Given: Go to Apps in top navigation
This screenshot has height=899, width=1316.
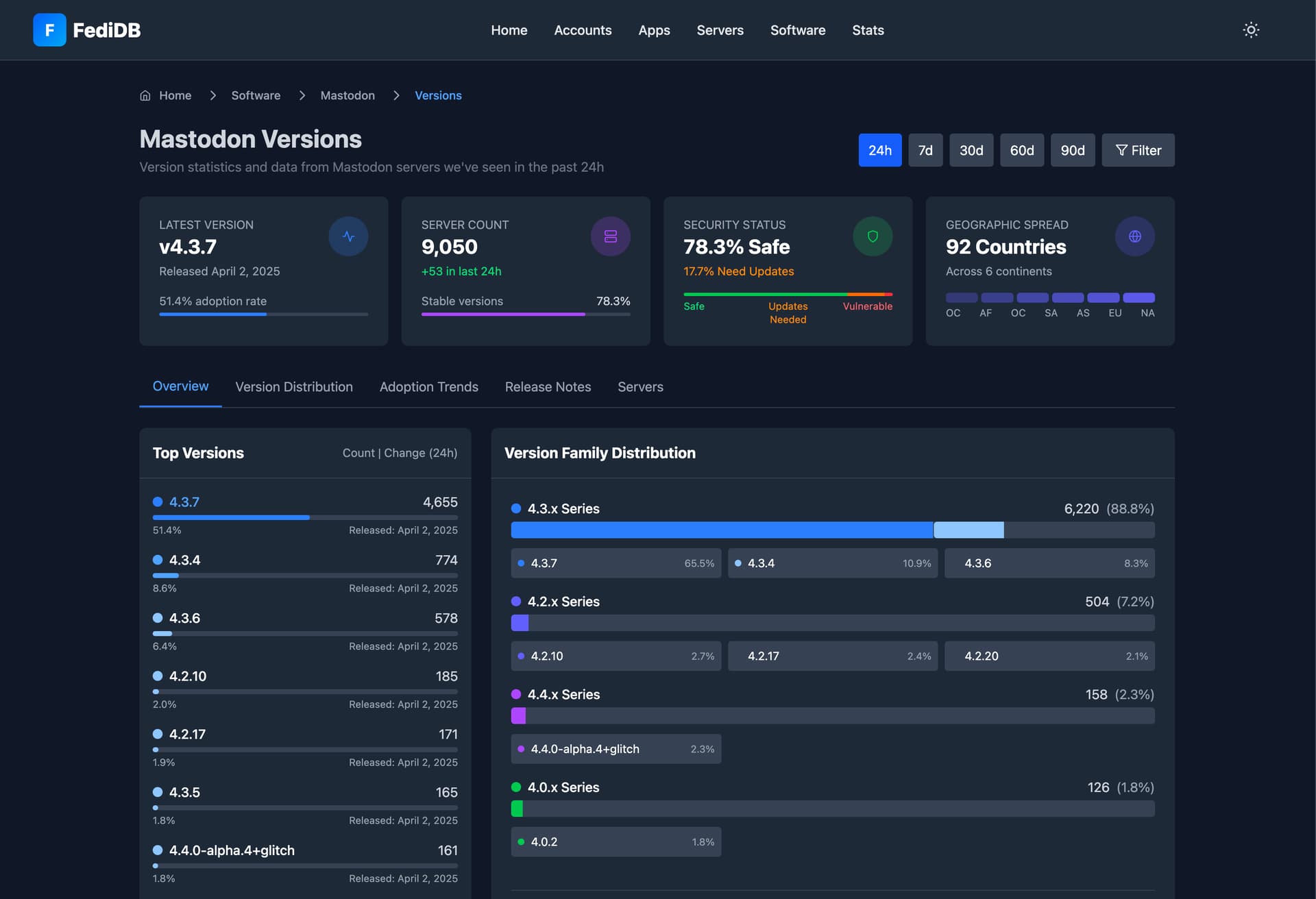Looking at the screenshot, I should click(654, 30).
